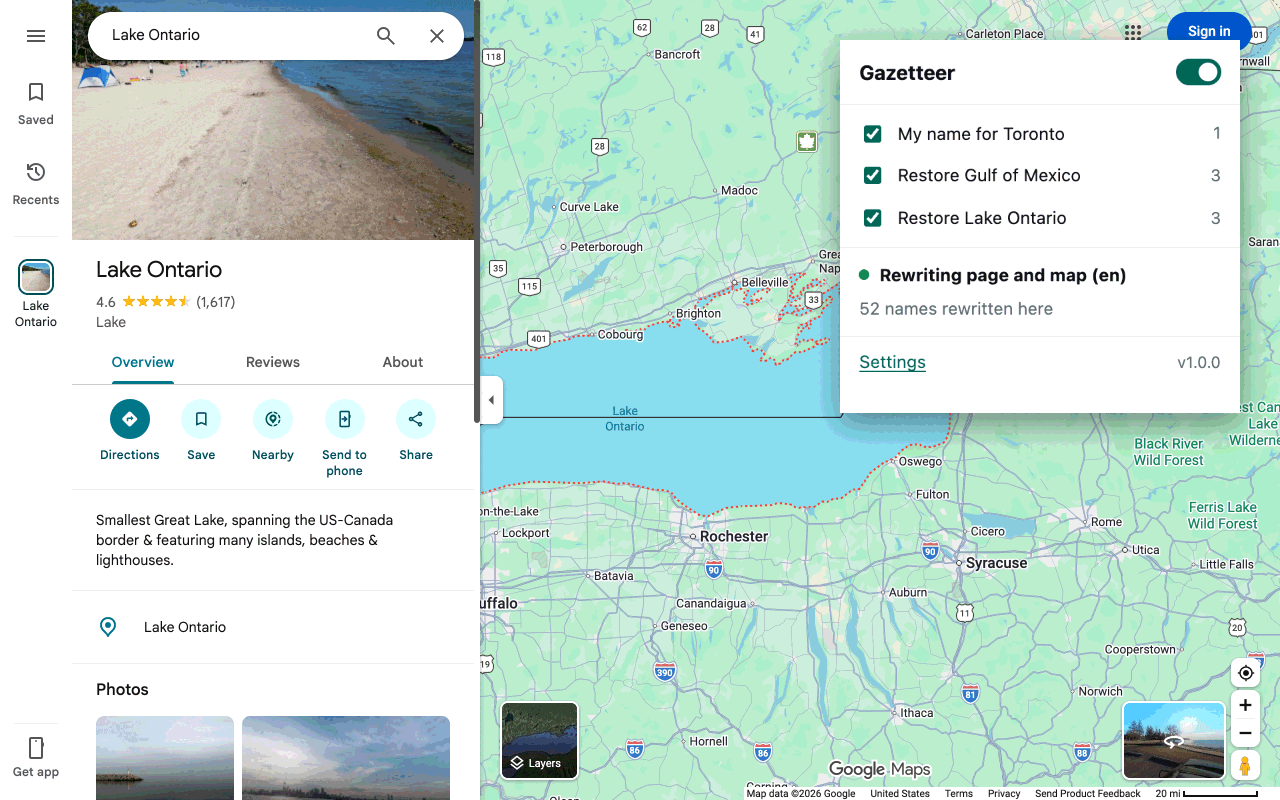
Task: Open the Google apps grid
Action: pos(1133,31)
